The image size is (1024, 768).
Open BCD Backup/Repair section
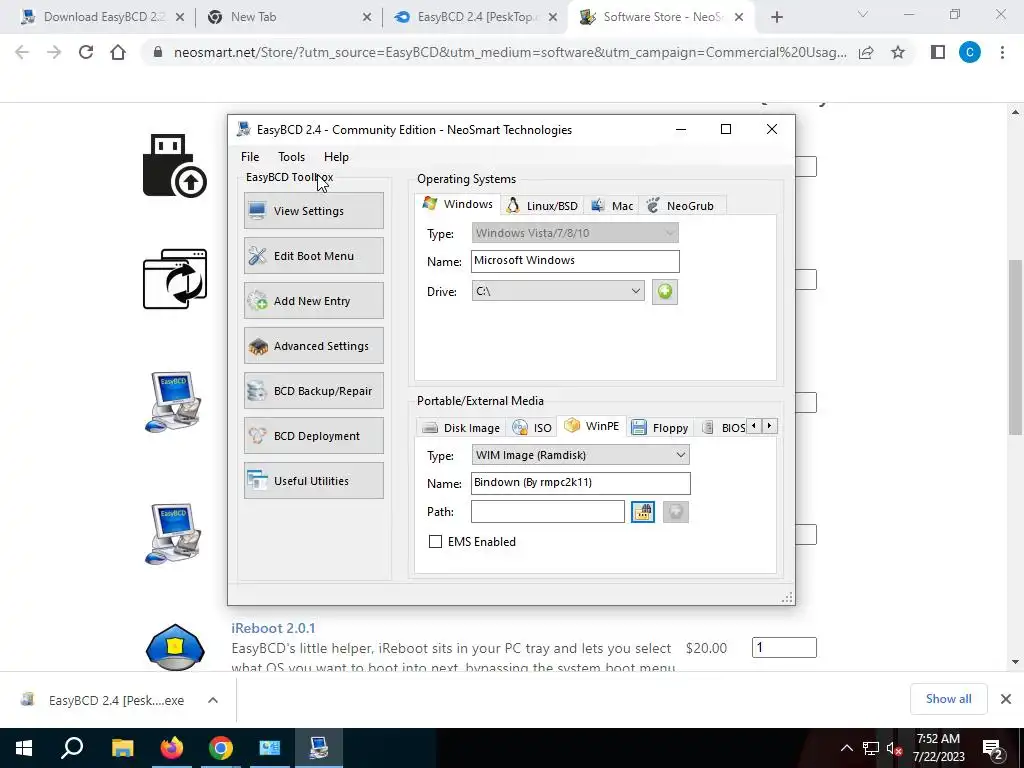[x=313, y=391]
